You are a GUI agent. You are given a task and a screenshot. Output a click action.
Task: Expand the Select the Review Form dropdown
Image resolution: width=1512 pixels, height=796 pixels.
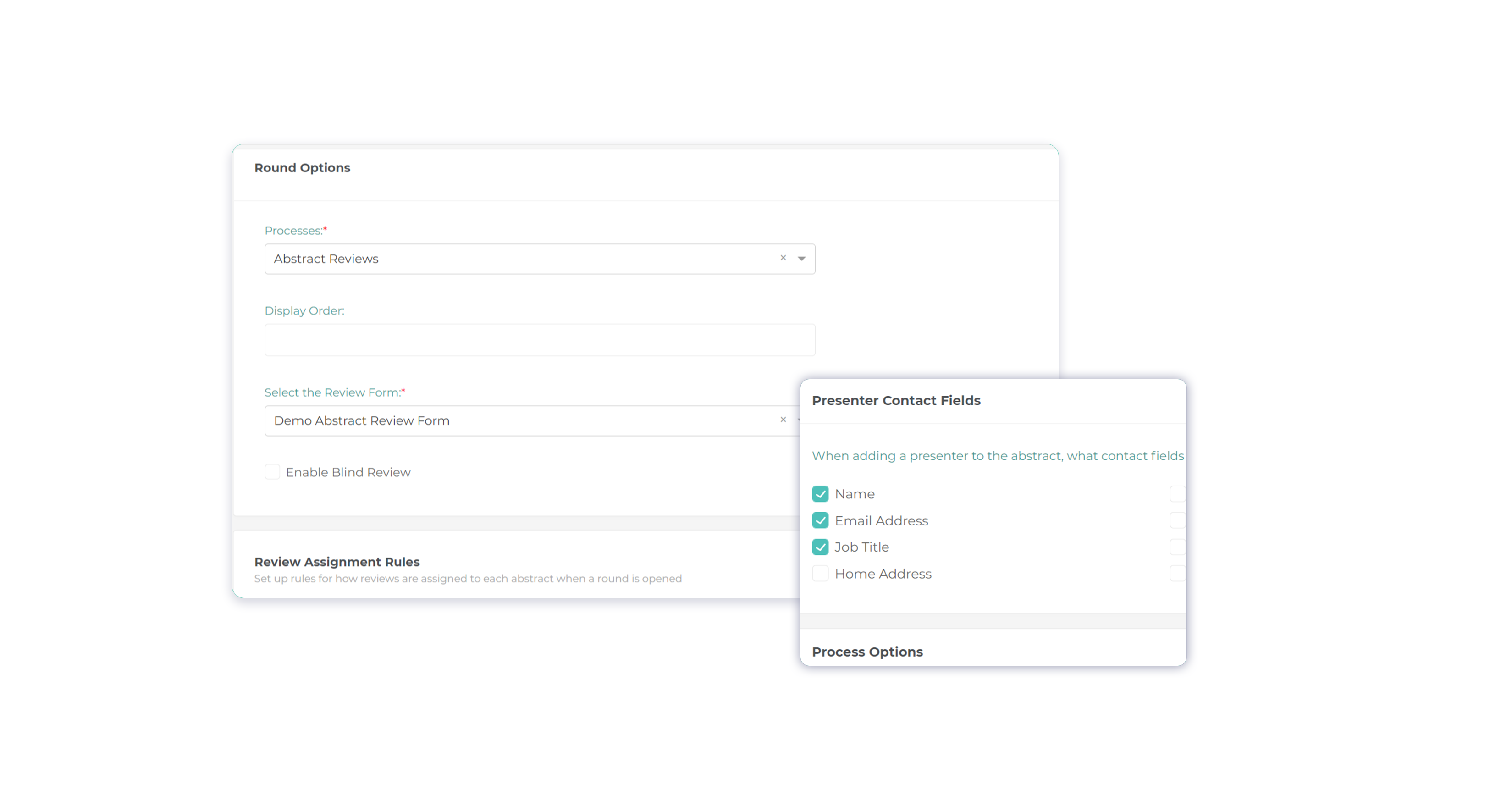pyautogui.click(x=800, y=420)
